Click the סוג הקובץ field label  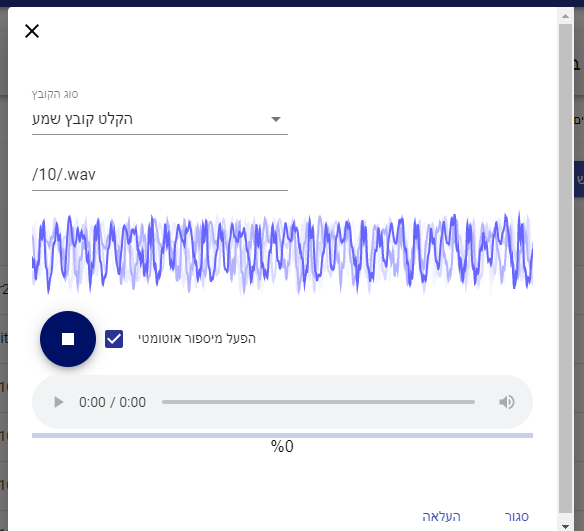click(55, 94)
